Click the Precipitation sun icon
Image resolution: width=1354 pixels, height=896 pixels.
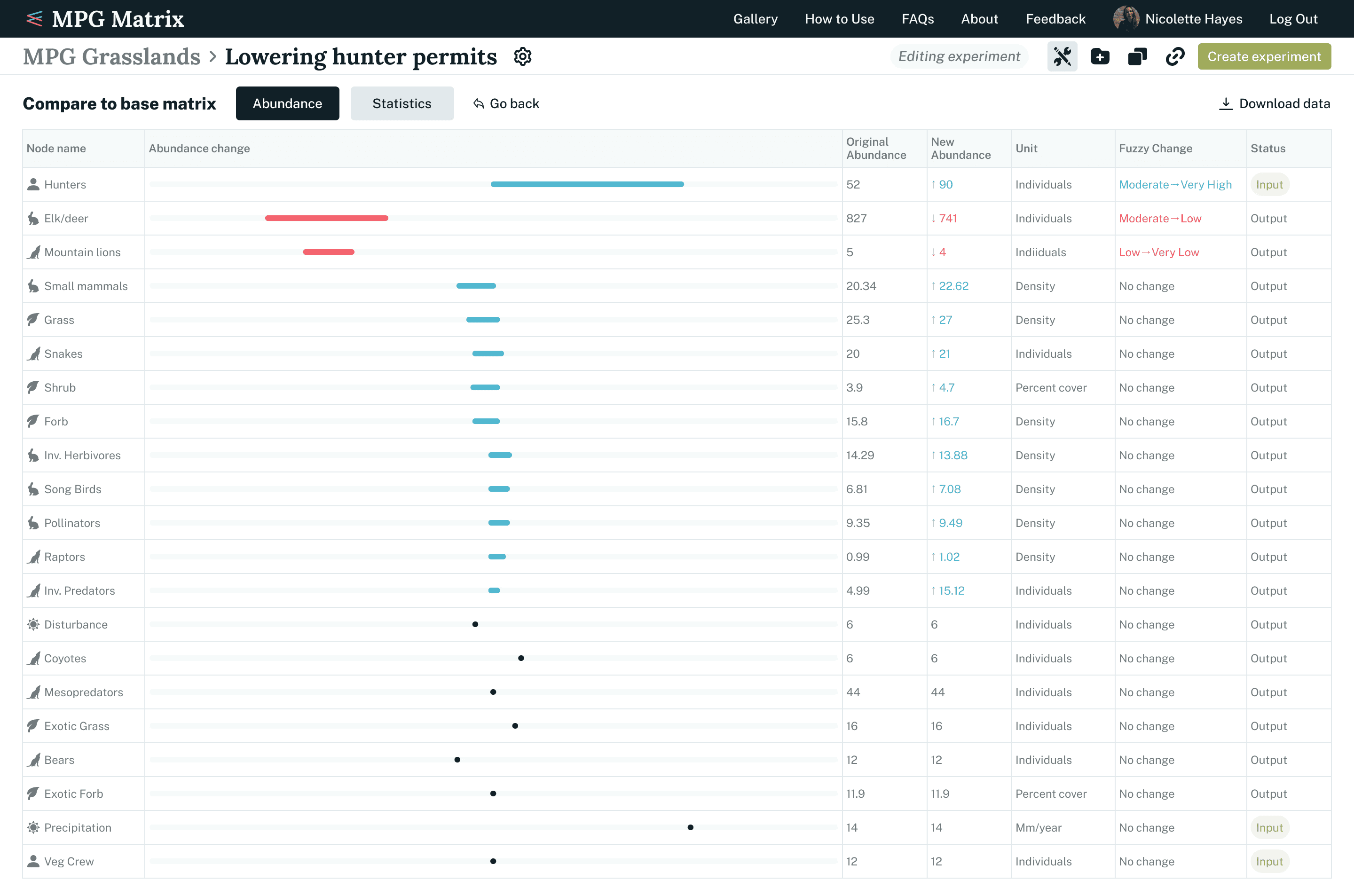(34, 827)
